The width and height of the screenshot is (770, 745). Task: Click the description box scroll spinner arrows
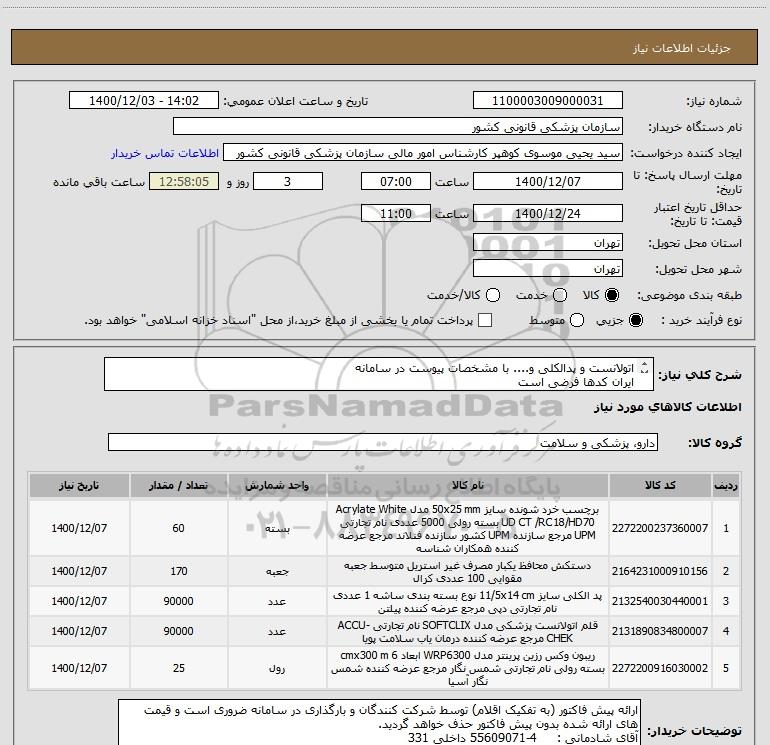coord(645,368)
